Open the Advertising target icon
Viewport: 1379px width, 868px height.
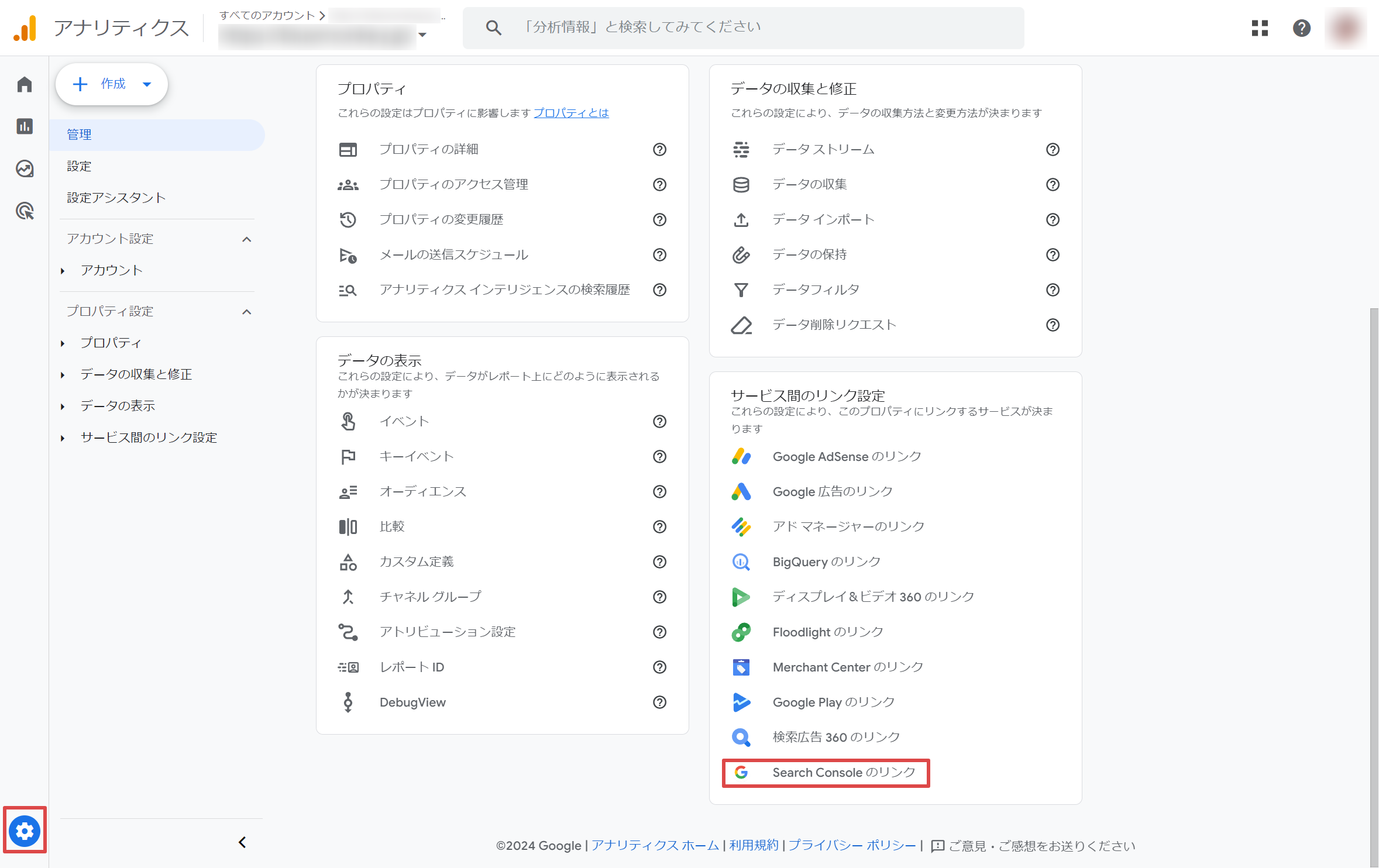(x=25, y=211)
